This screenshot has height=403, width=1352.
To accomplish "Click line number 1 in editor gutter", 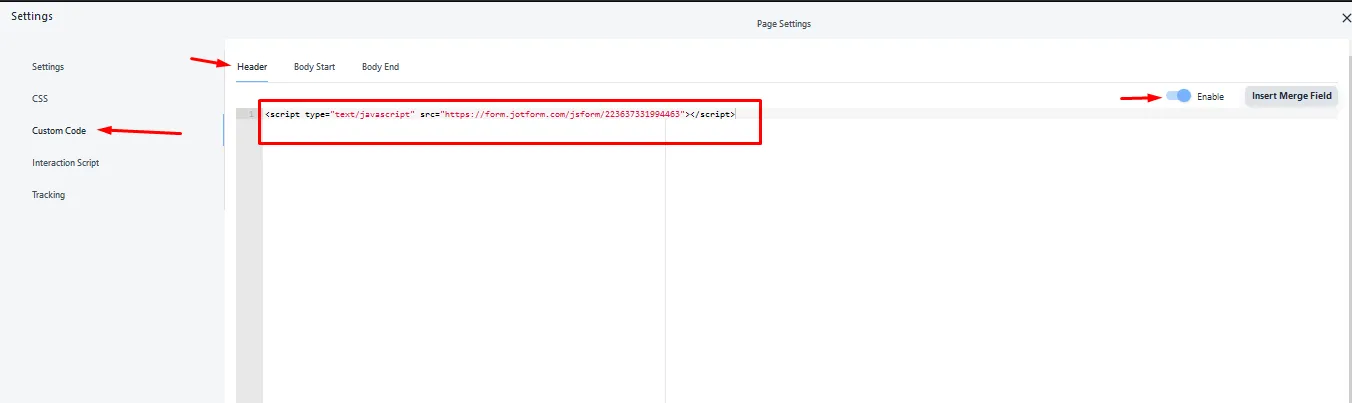I will (251, 114).
